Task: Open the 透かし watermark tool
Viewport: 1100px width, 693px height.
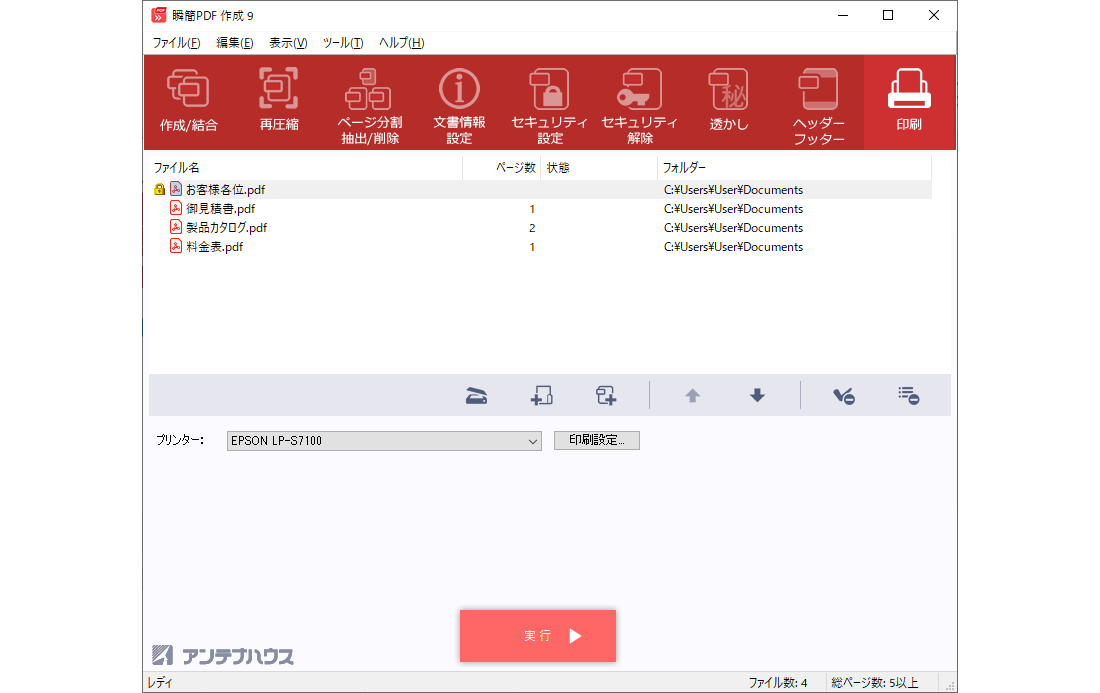Action: click(729, 102)
